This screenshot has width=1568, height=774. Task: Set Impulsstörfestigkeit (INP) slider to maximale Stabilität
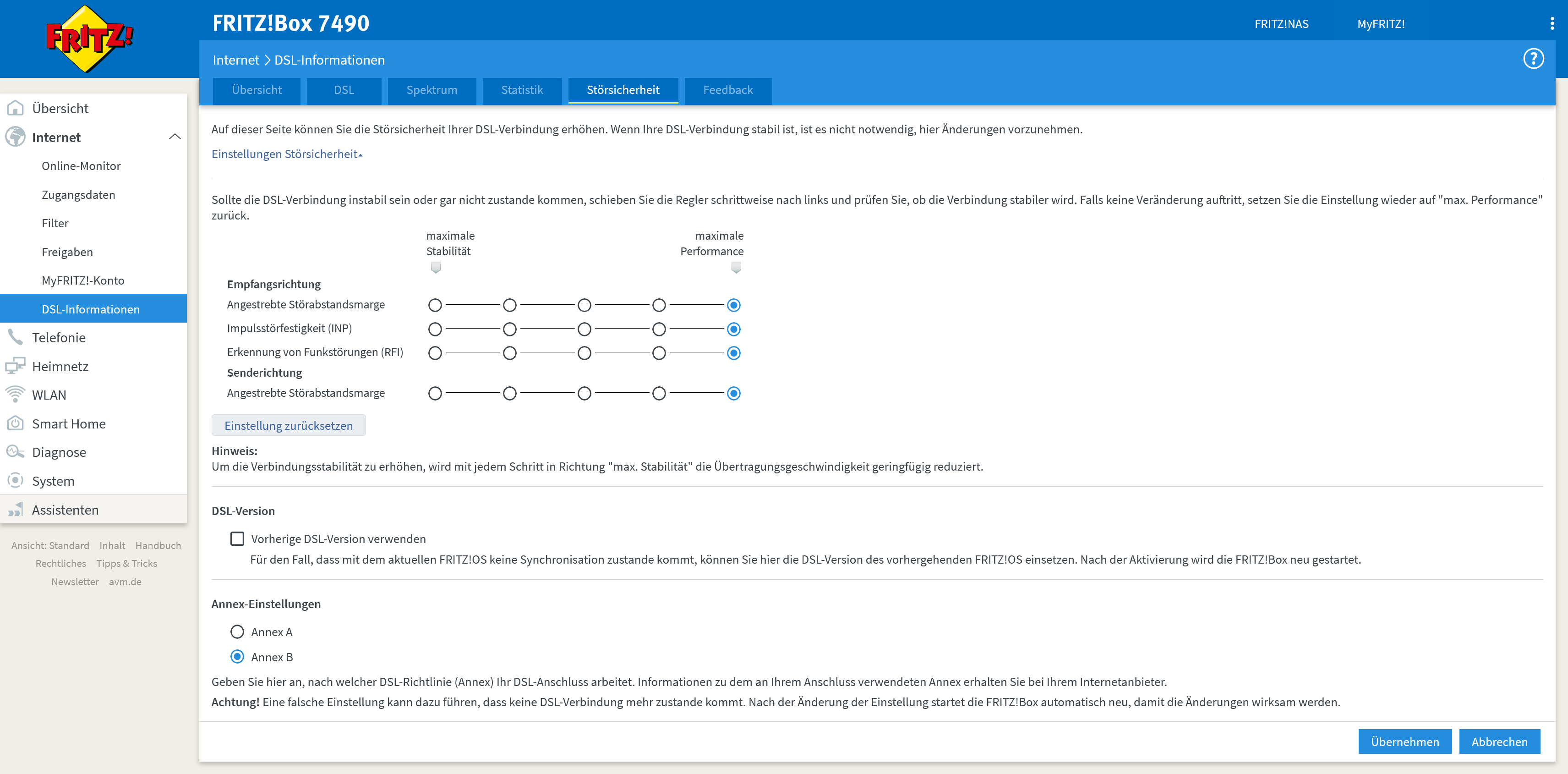pos(435,329)
